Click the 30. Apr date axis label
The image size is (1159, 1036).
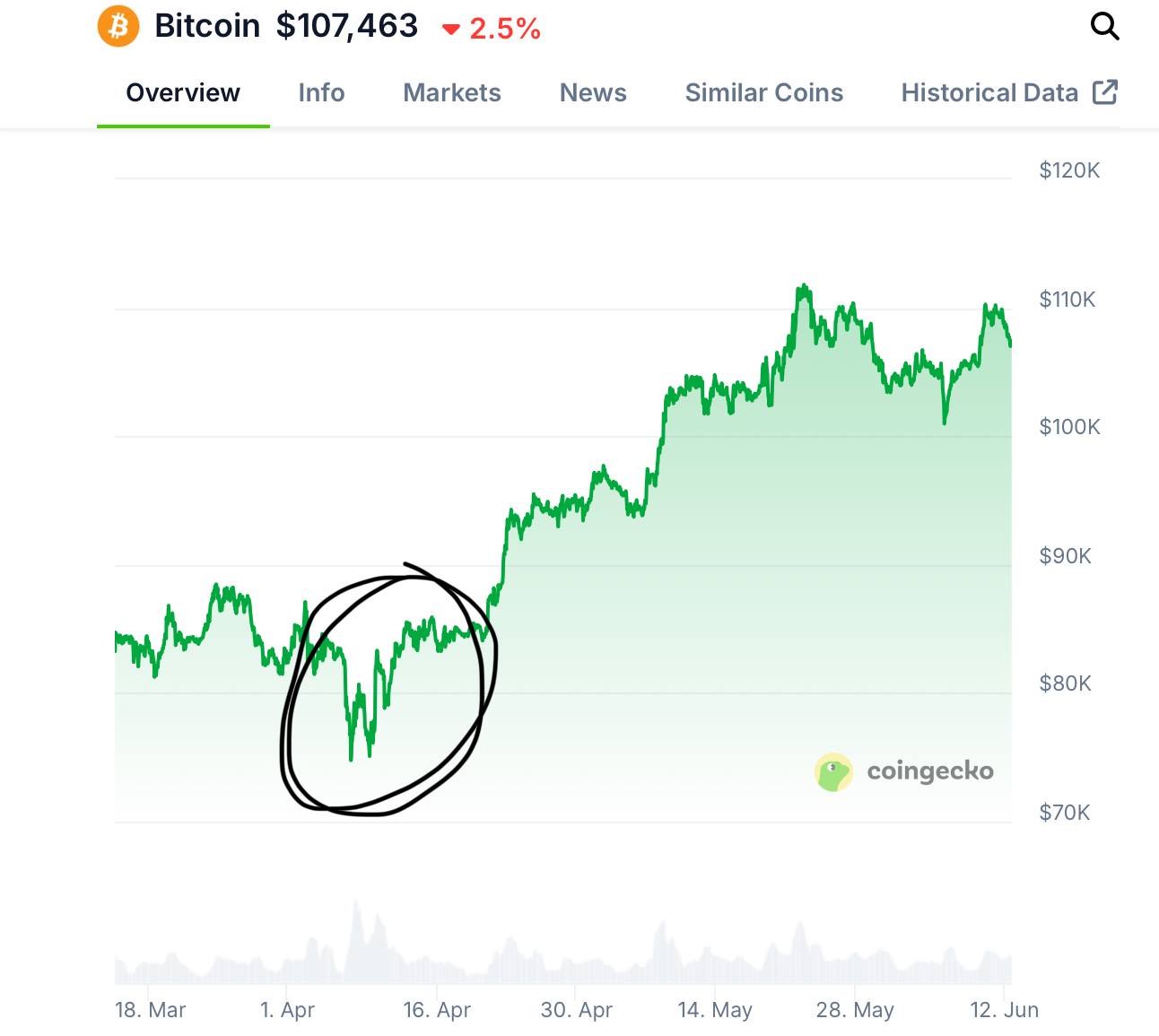(576, 1010)
